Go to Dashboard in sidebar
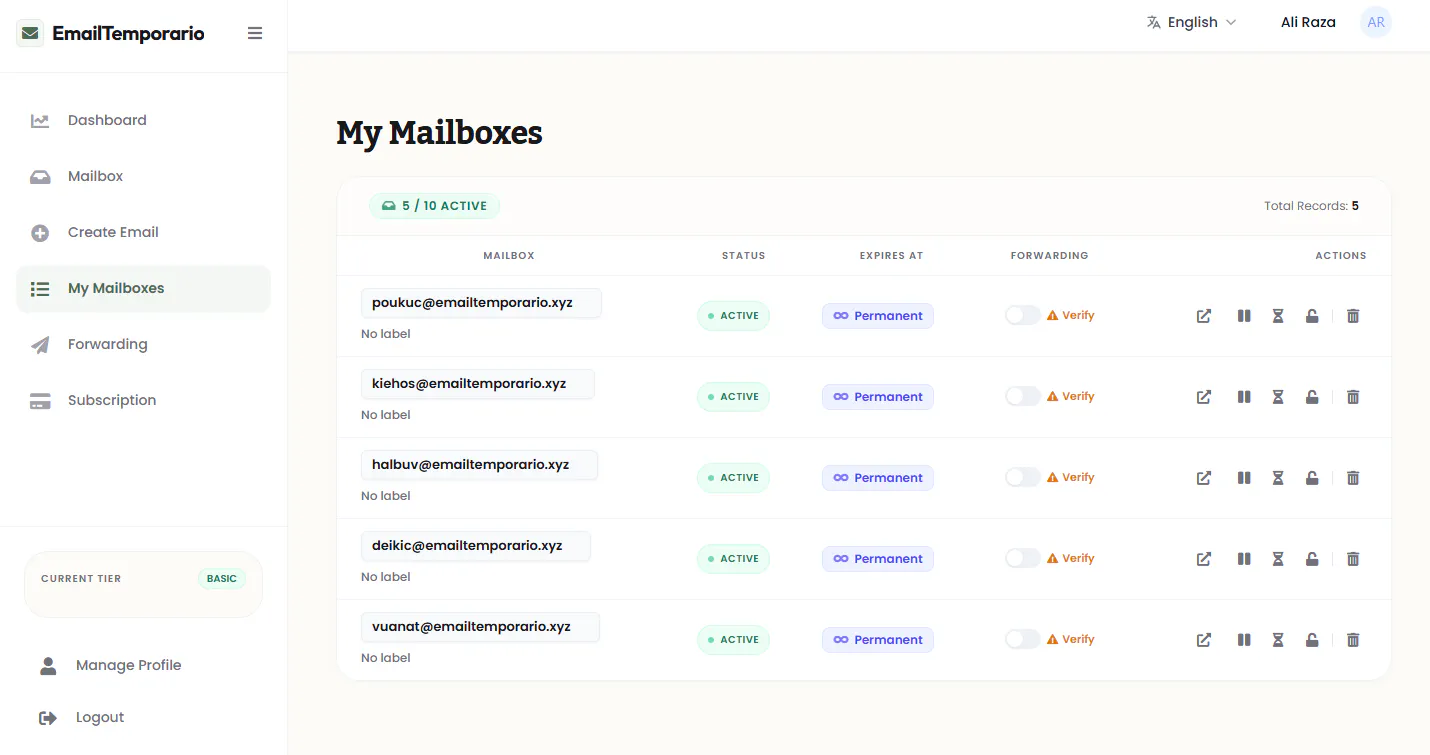 (143, 120)
